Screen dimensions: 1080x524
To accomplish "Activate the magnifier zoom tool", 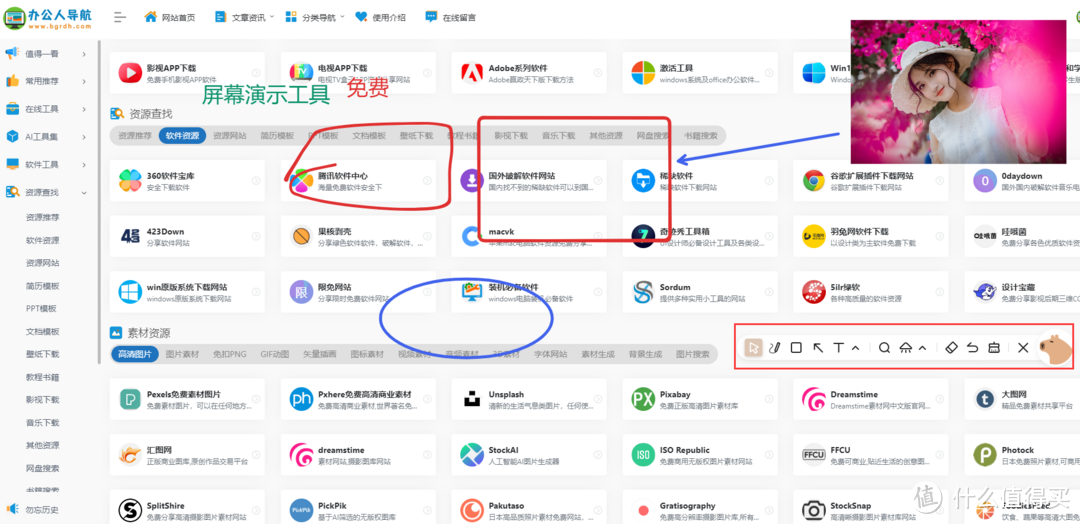I will point(884,348).
